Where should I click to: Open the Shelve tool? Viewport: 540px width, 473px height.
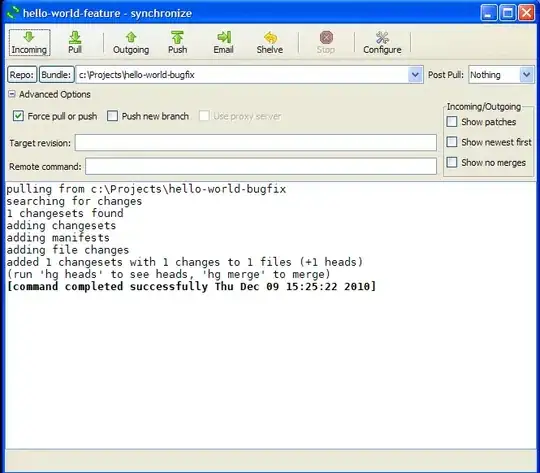(270, 43)
